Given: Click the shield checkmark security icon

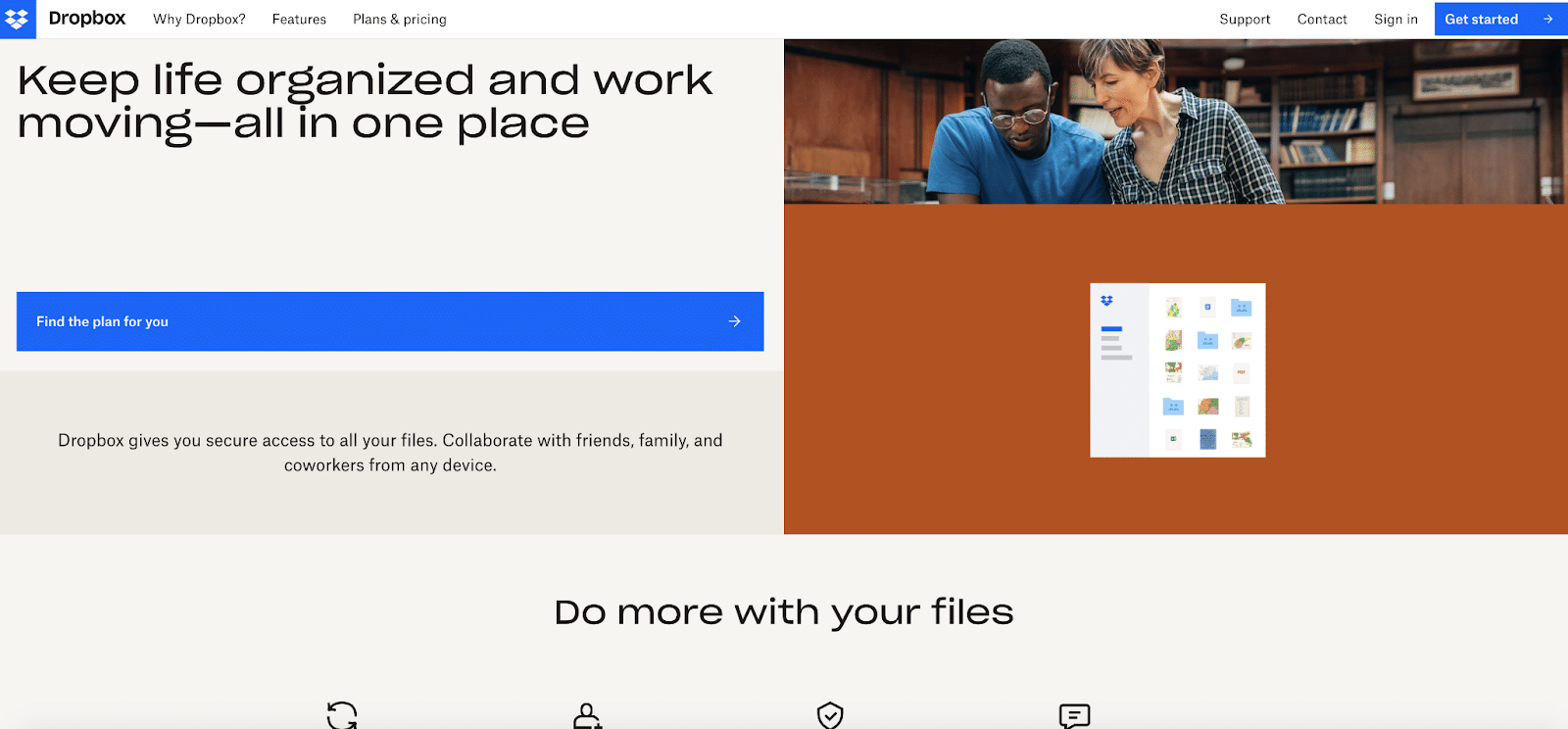Looking at the screenshot, I should click(x=830, y=715).
